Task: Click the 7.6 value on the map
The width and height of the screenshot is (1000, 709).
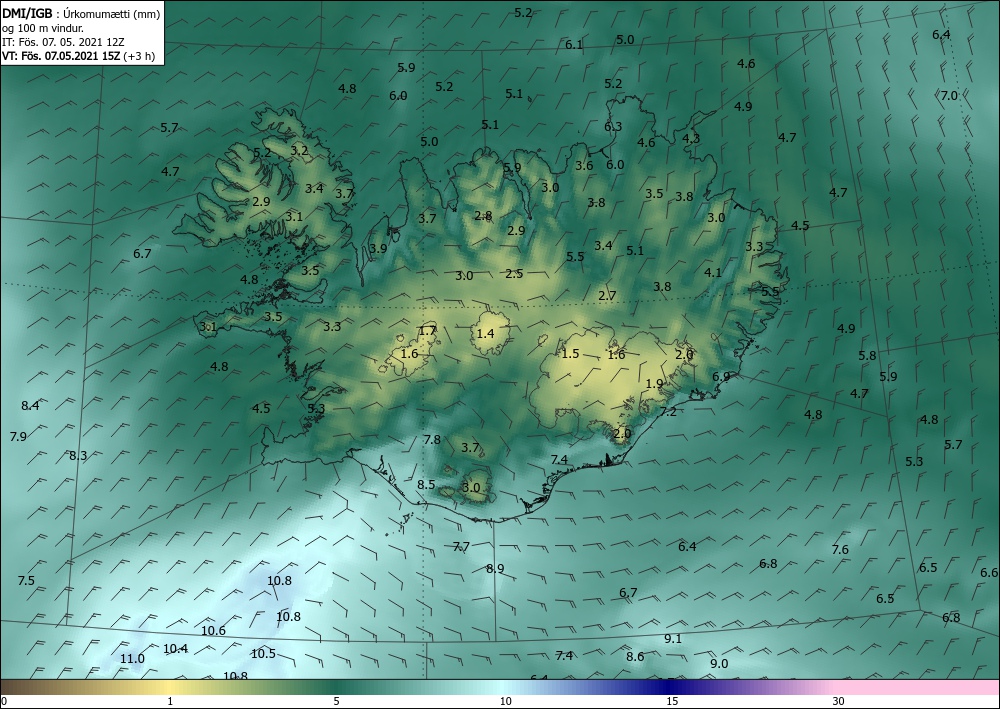Action: click(x=840, y=550)
